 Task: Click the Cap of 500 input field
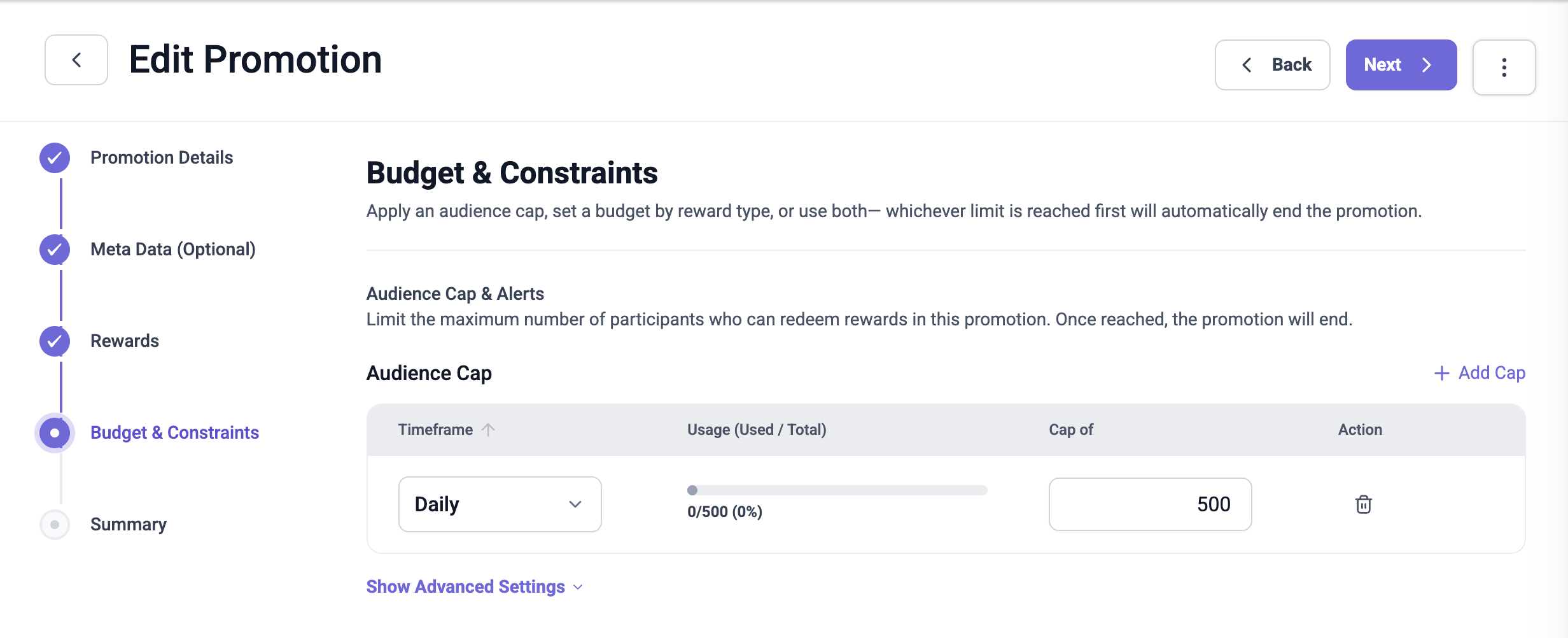click(1151, 504)
